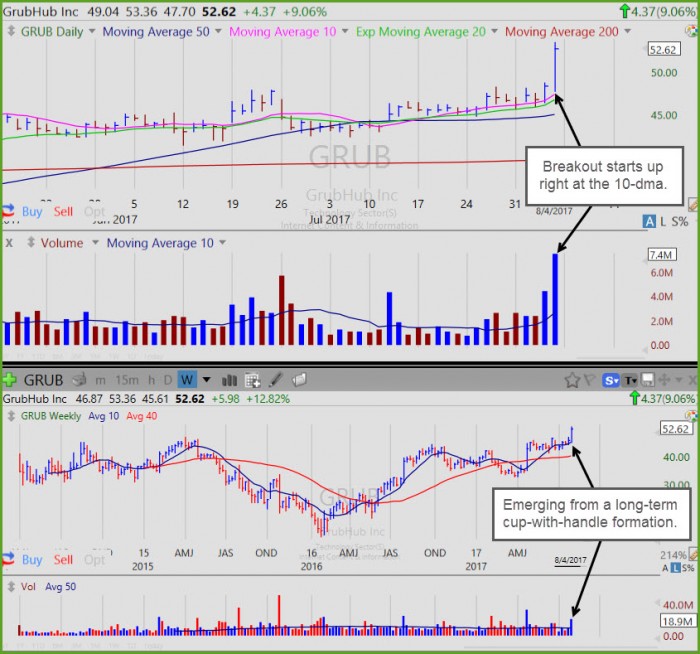Open timeframe dropdown arrow next to W

tap(206, 380)
